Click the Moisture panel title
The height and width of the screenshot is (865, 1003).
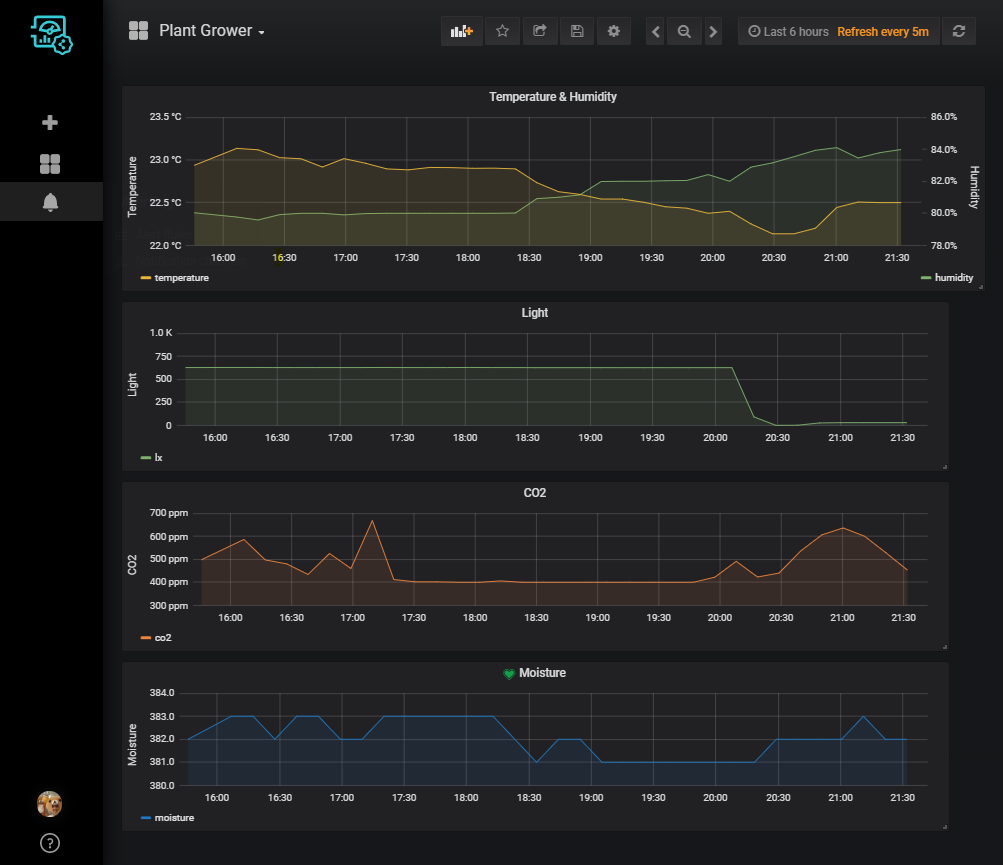(x=542, y=673)
